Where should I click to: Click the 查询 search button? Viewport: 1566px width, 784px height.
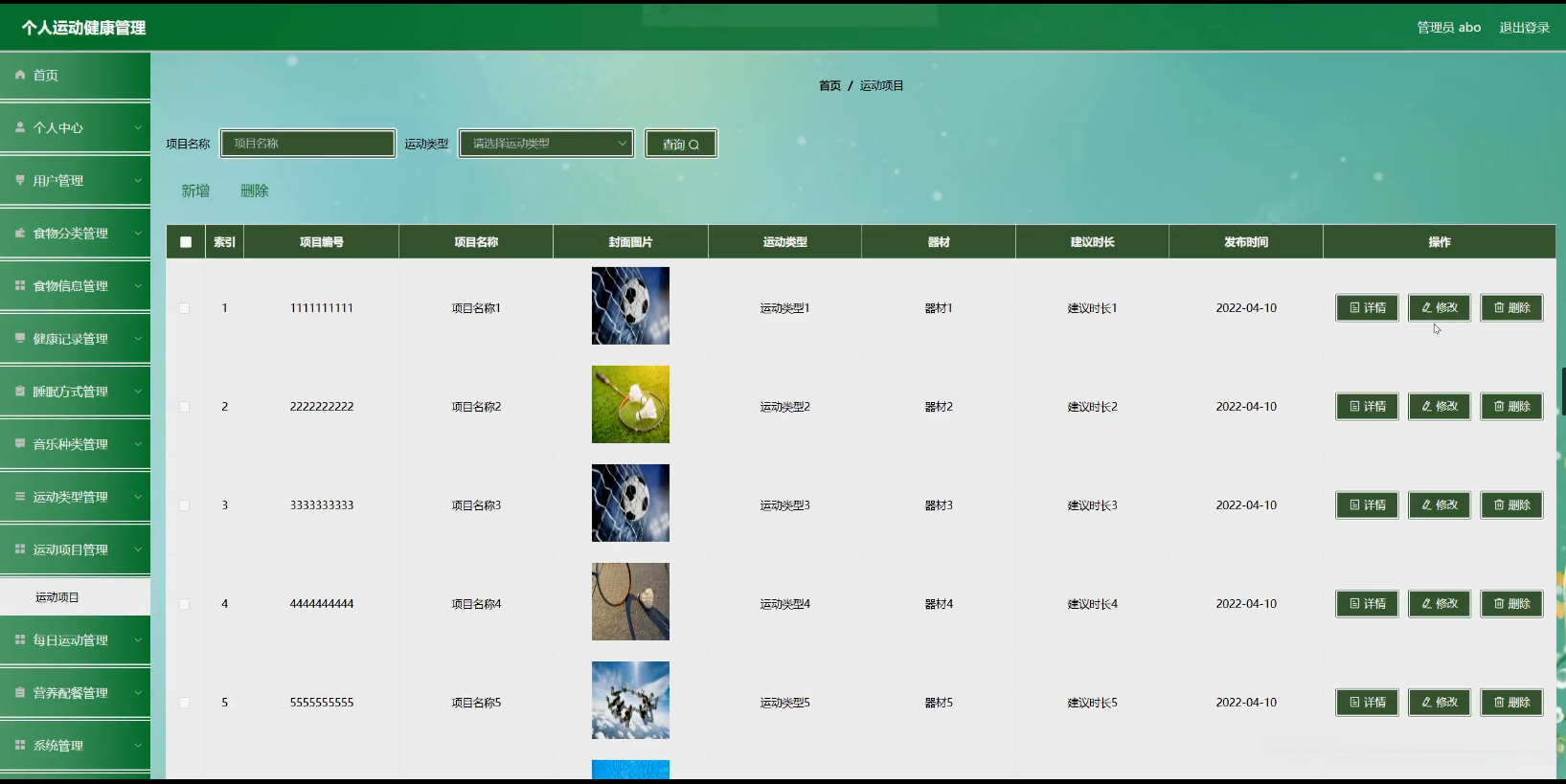(x=681, y=144)
